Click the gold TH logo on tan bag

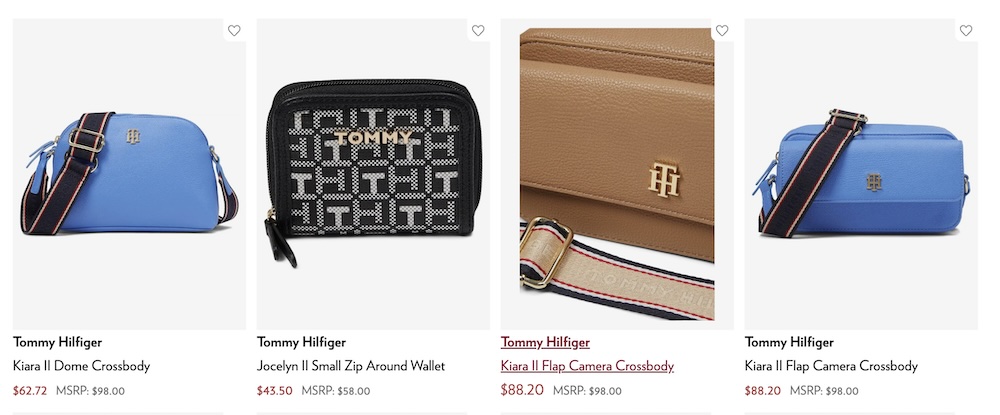pyautogui.click(x=664, y=179)
